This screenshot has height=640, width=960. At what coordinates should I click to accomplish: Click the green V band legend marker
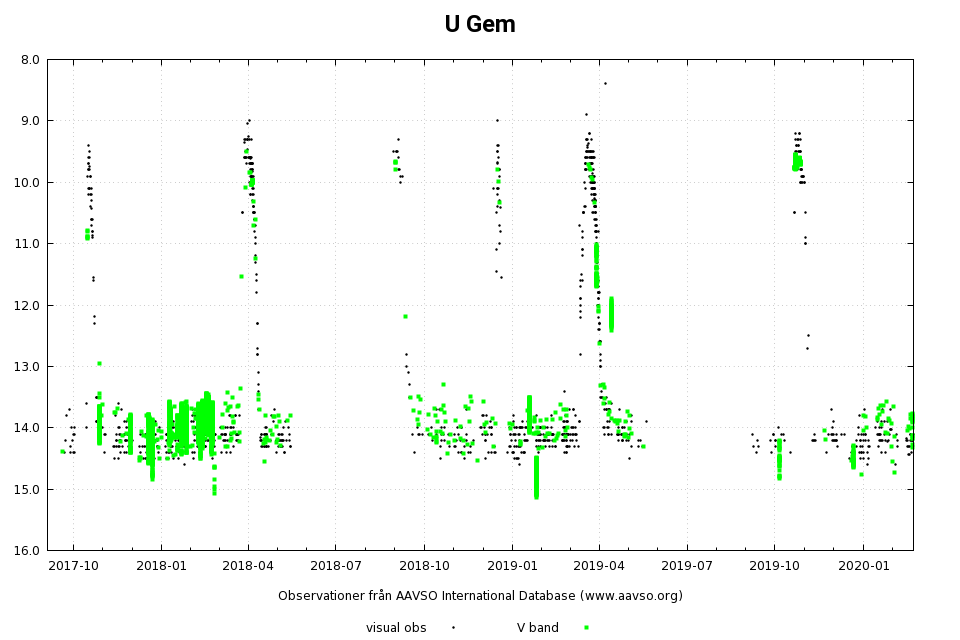pos(586,628)
